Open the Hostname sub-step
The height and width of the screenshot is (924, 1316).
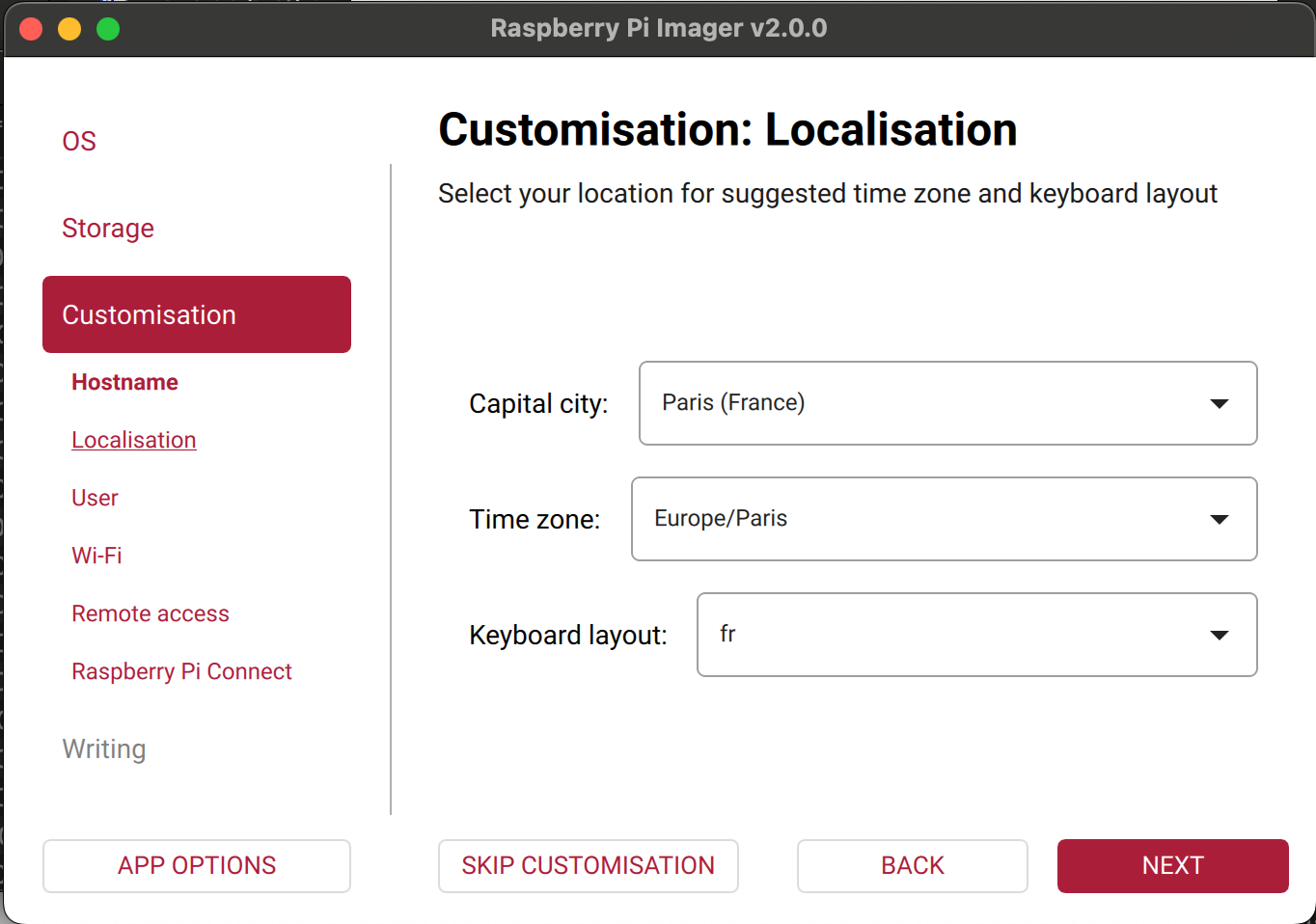pyautogui.click(x=124, y=382)
